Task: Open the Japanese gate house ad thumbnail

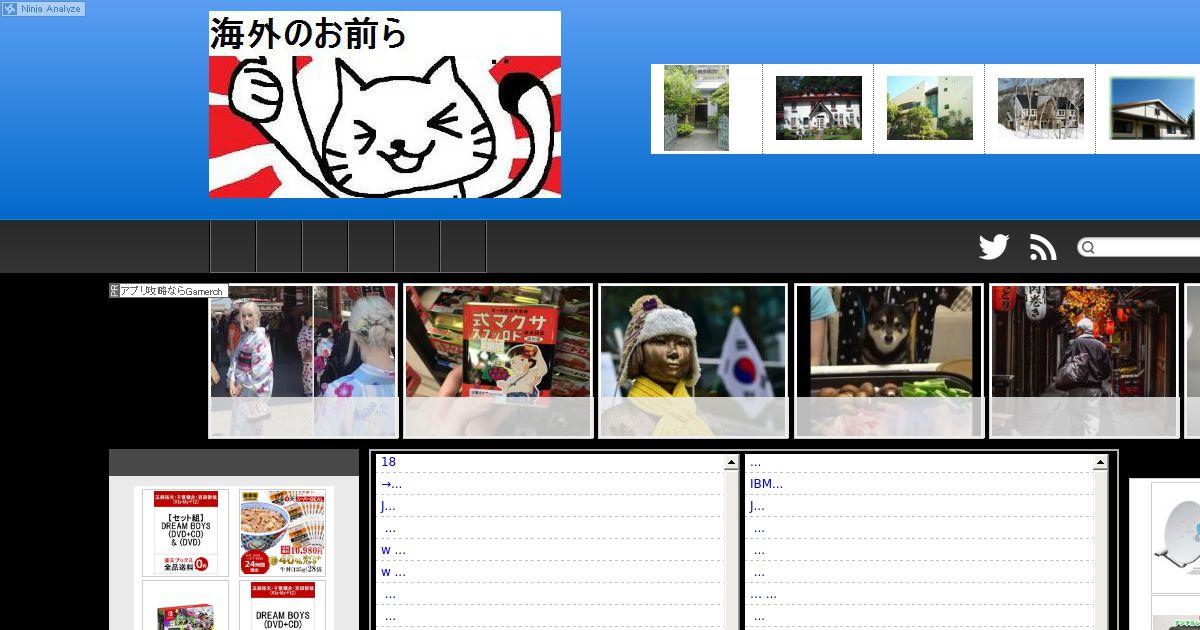Action: tap(696, 108)
